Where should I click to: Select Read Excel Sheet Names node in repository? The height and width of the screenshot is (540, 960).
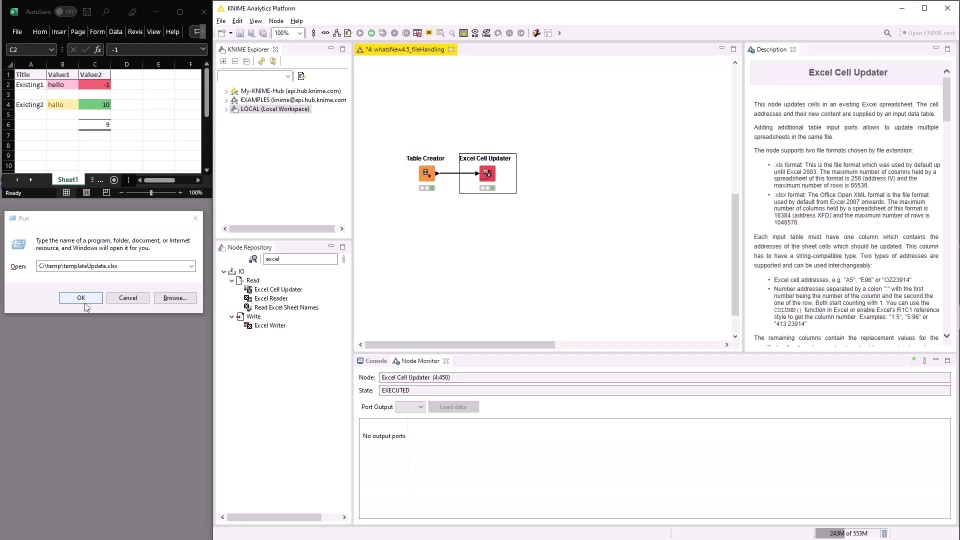(x=286, y=308)
